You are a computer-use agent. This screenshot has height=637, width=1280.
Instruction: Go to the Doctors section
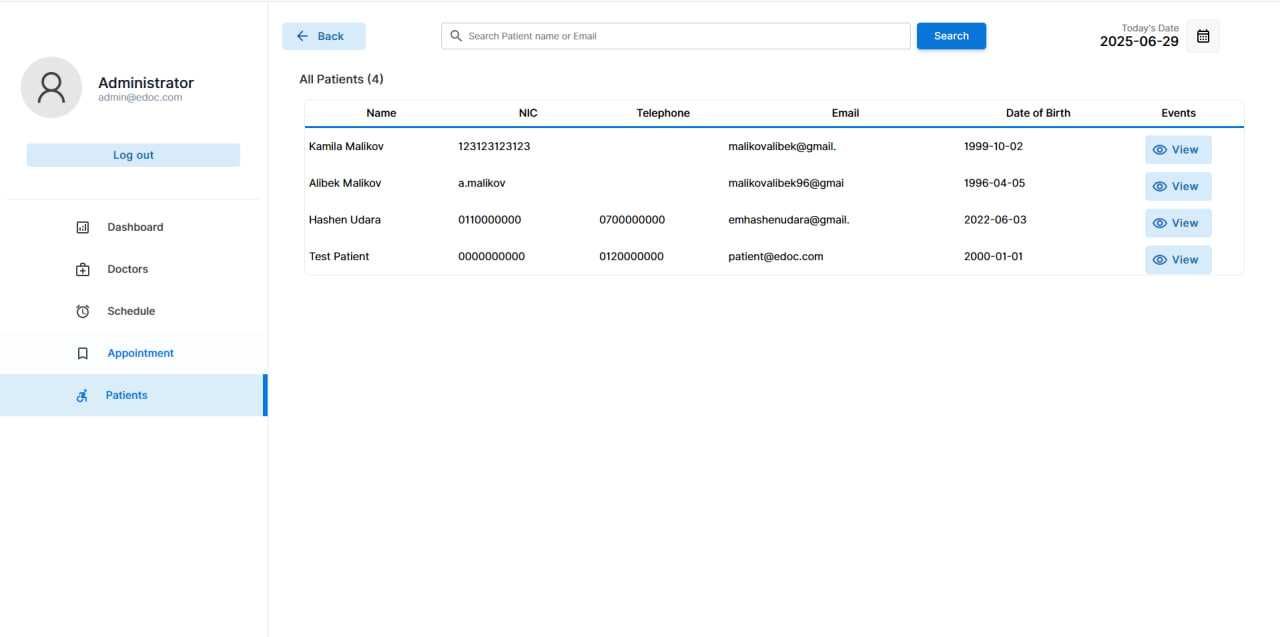coord(134,269)
